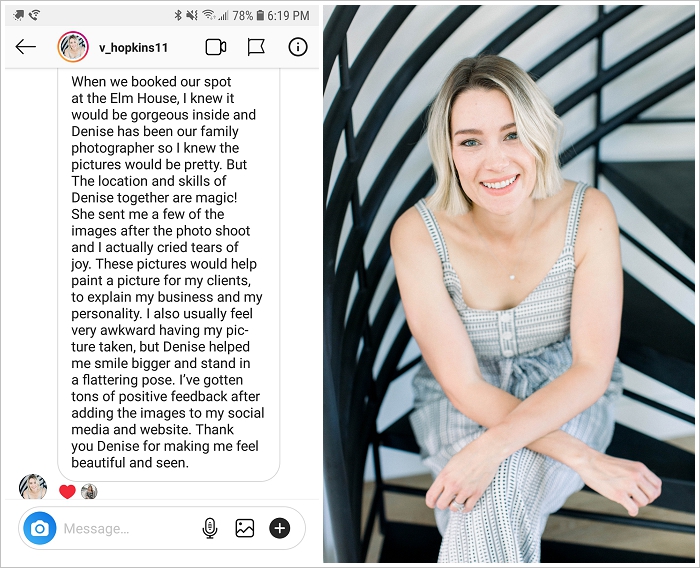Tap the battery 78% status indicator
Viewport: 700px width, 568px height.
[248, 16]
